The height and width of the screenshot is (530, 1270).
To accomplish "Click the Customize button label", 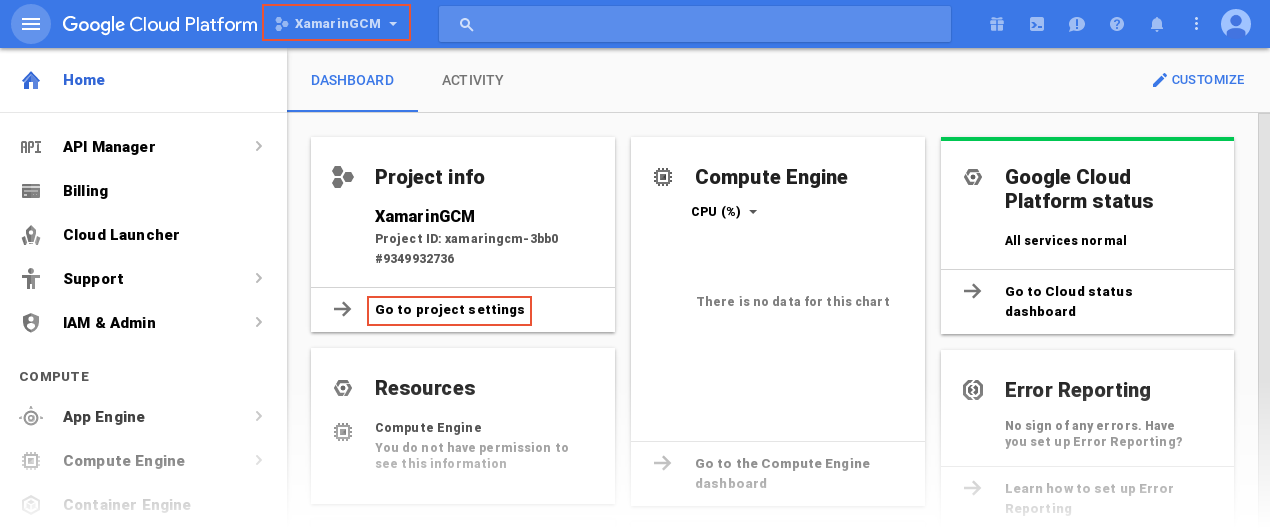I will click(1208, 80).
